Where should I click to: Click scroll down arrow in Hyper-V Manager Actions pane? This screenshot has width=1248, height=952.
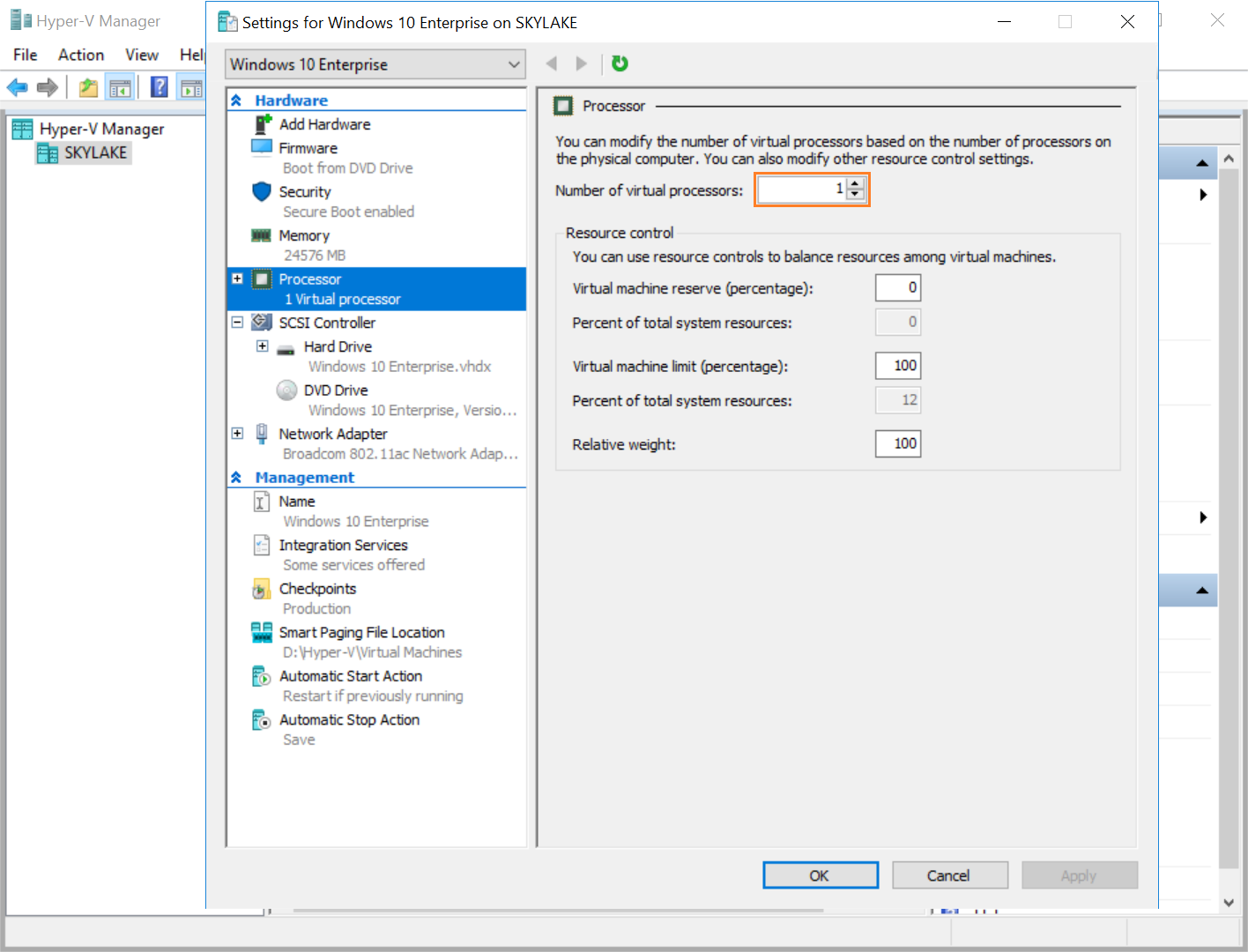pyautogui.click(x=1229, y=903)
